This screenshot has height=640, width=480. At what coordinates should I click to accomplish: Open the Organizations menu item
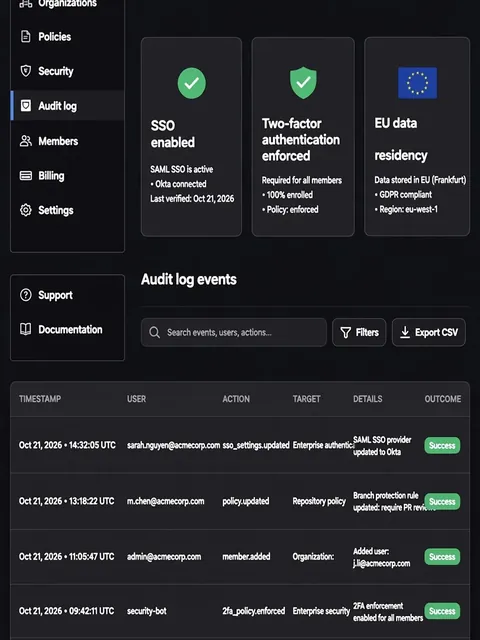point(67,4)
